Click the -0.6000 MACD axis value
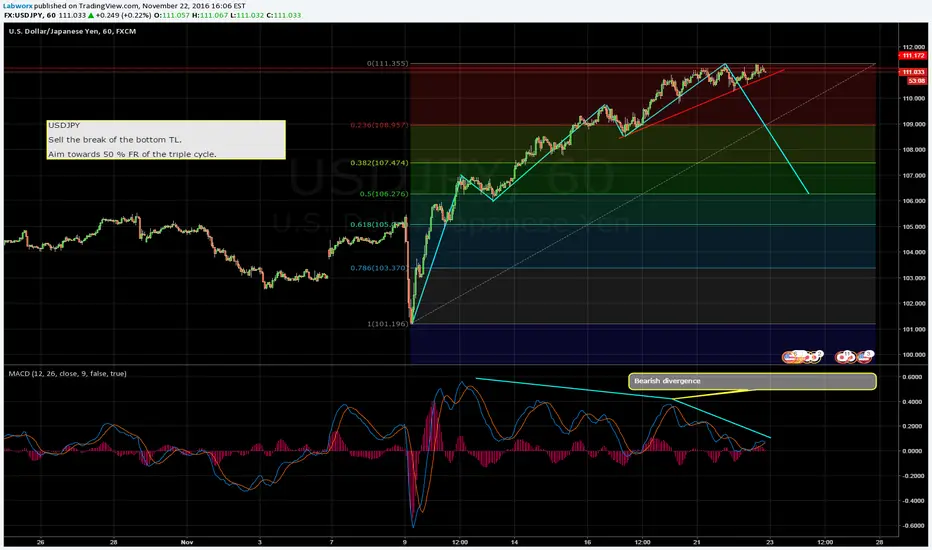The image size is (932, 550). pos(911,526)
